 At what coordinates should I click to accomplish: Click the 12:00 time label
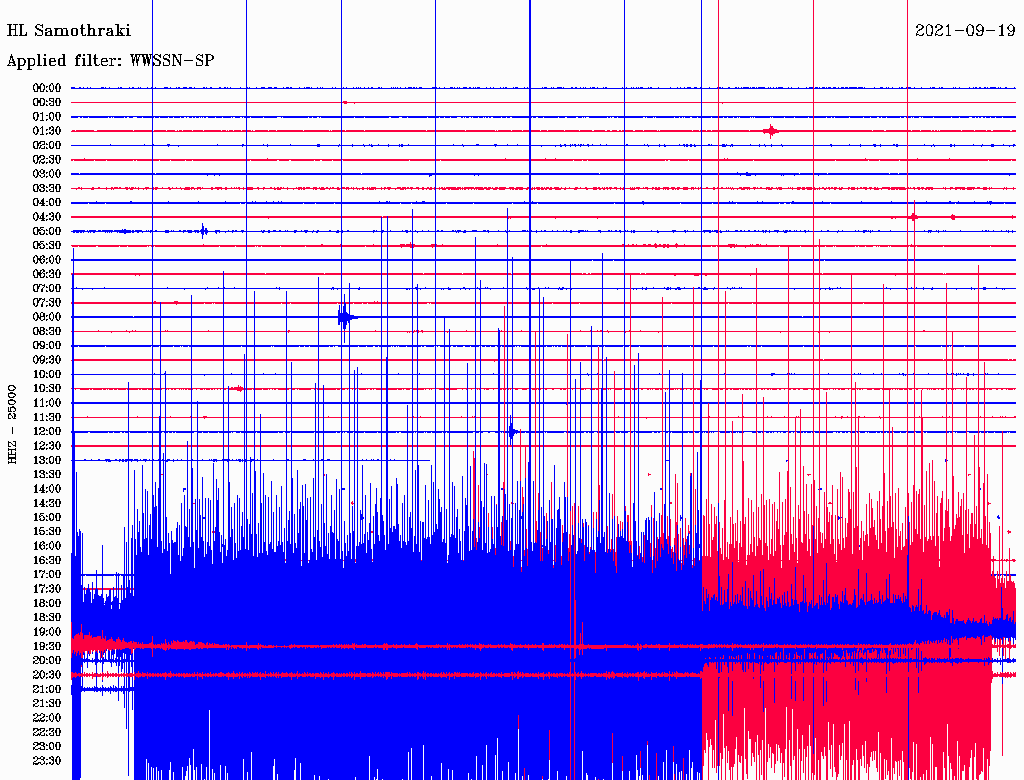47,432
